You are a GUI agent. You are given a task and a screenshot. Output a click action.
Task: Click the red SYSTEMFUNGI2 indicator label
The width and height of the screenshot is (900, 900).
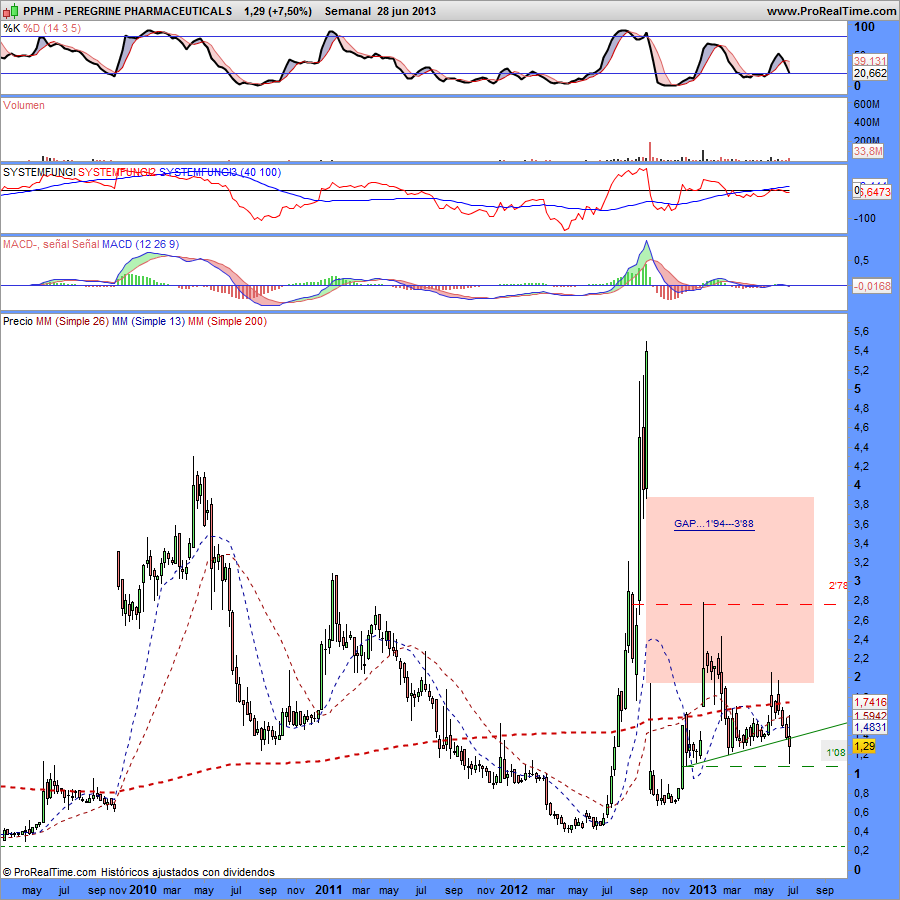click(117, 172)
